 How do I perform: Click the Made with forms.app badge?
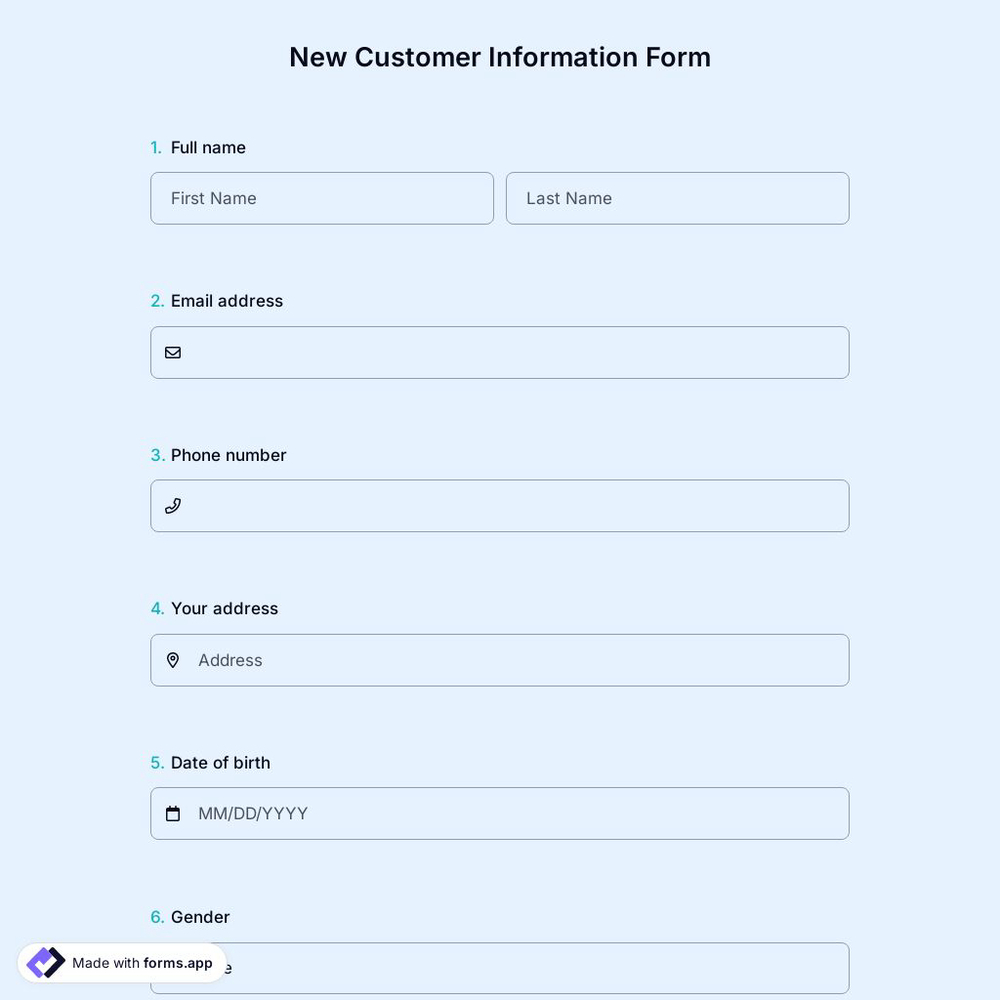(120, 962)
